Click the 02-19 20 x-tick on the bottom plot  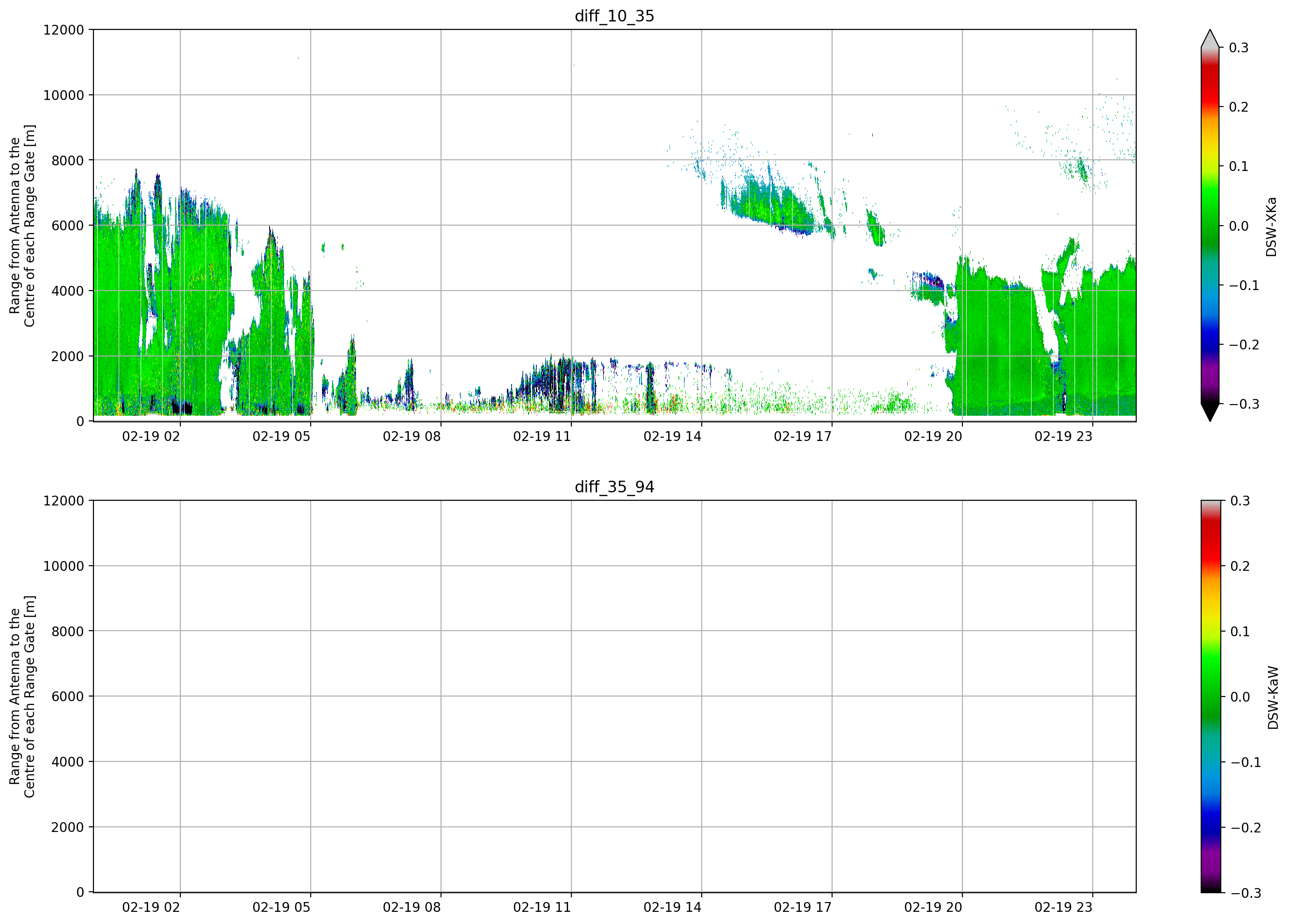point(933,908)
